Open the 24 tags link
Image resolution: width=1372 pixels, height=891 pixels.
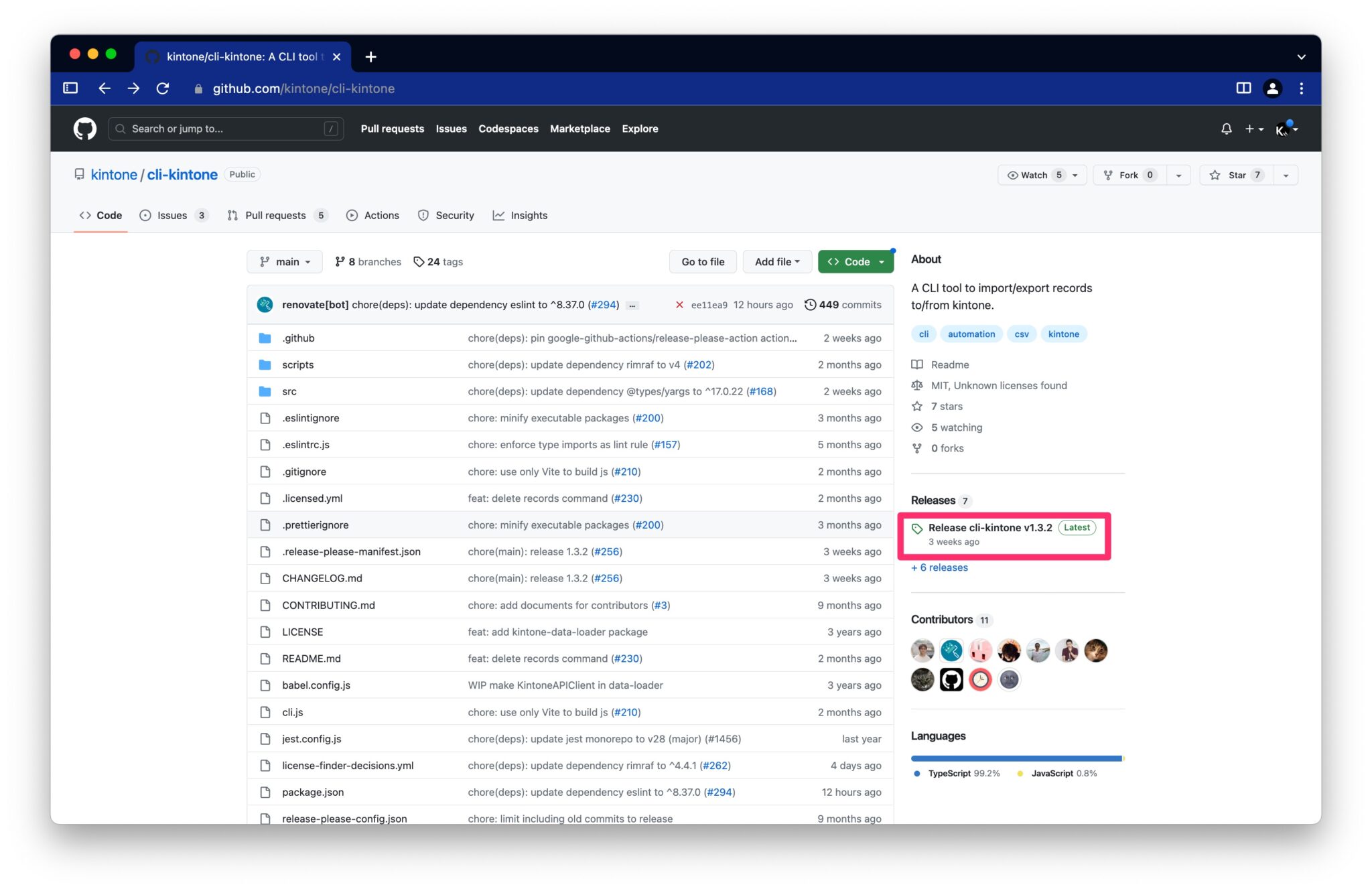438,262
